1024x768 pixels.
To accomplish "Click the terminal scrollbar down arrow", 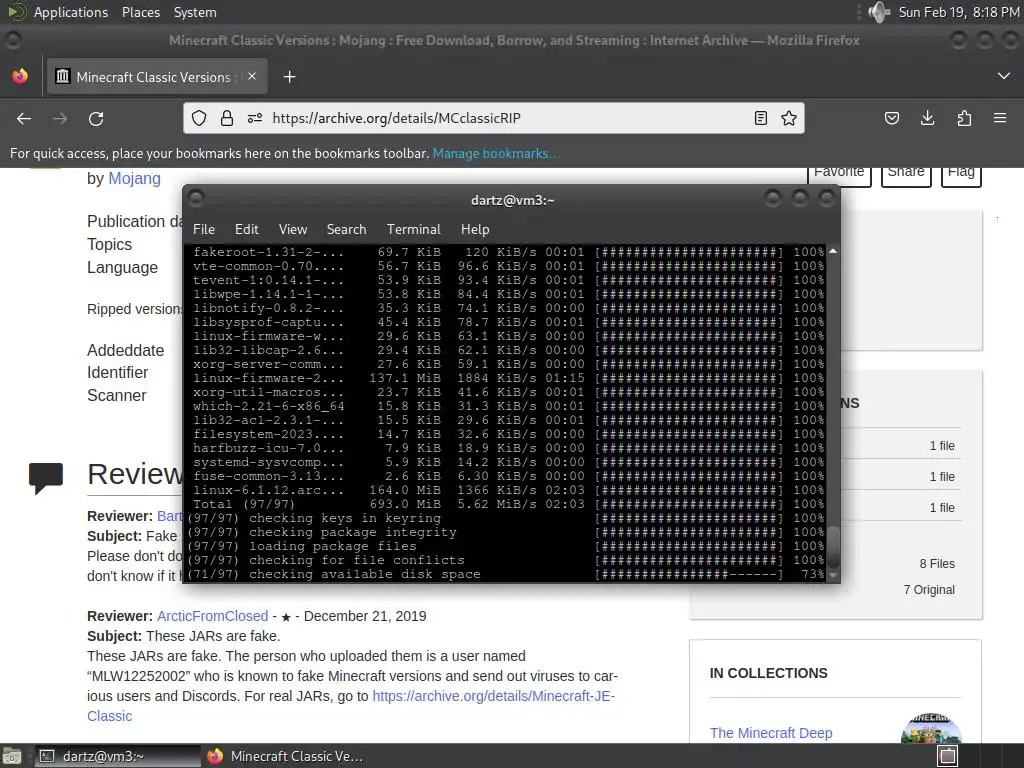I will (x=833, y=575).
